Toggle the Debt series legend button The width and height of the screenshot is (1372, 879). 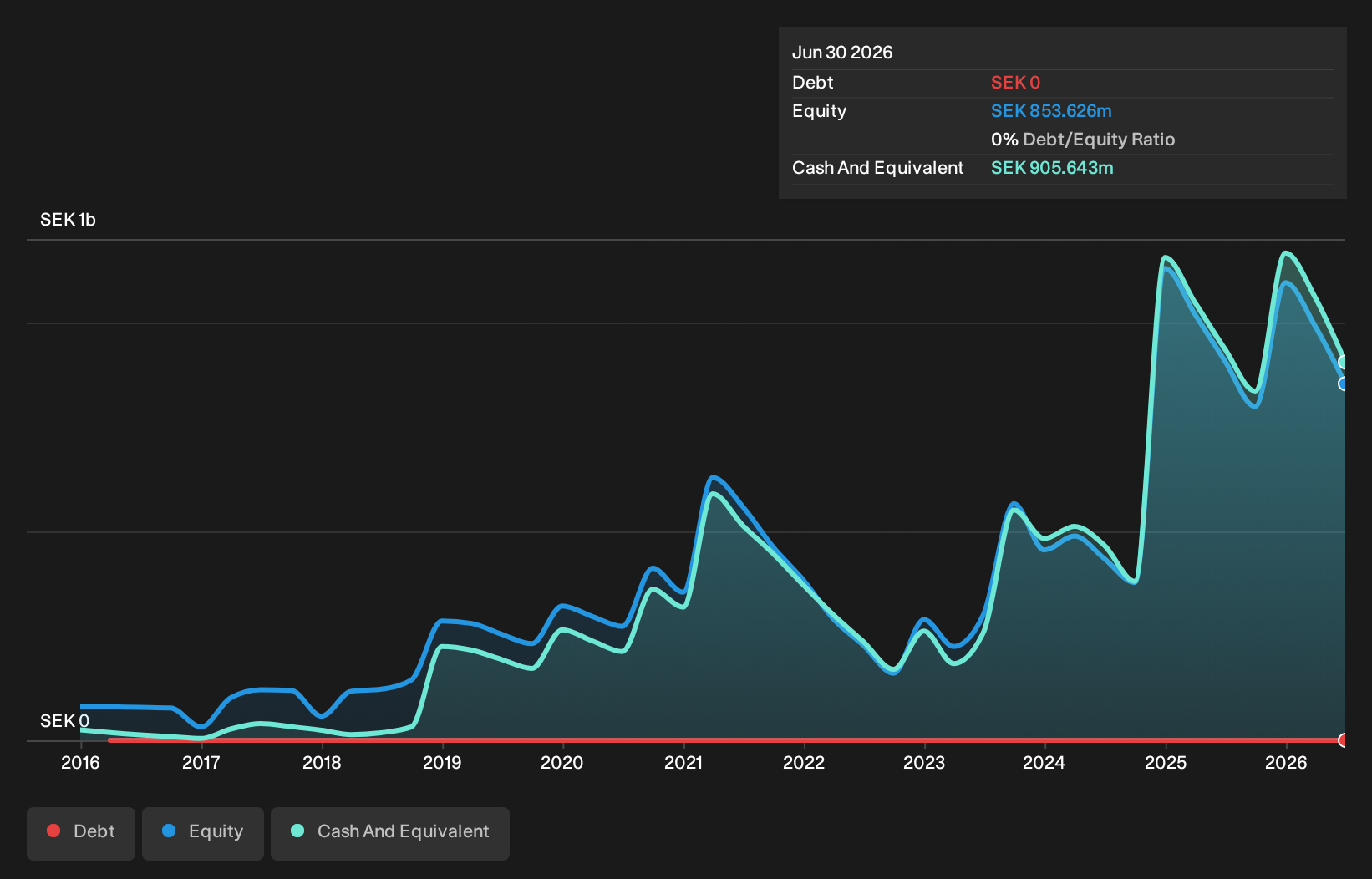[81, 833]
